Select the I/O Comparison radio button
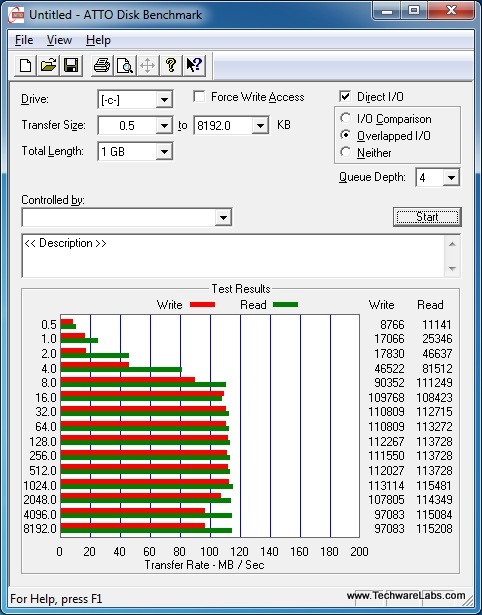The image size is (482, 615). point(346,118)
